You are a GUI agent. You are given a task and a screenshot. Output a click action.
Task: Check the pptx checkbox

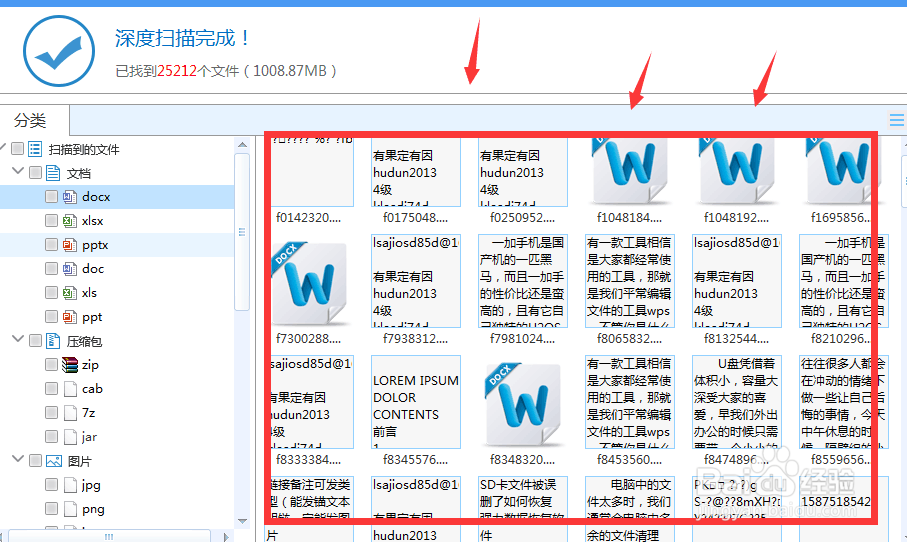coord(51,245)
